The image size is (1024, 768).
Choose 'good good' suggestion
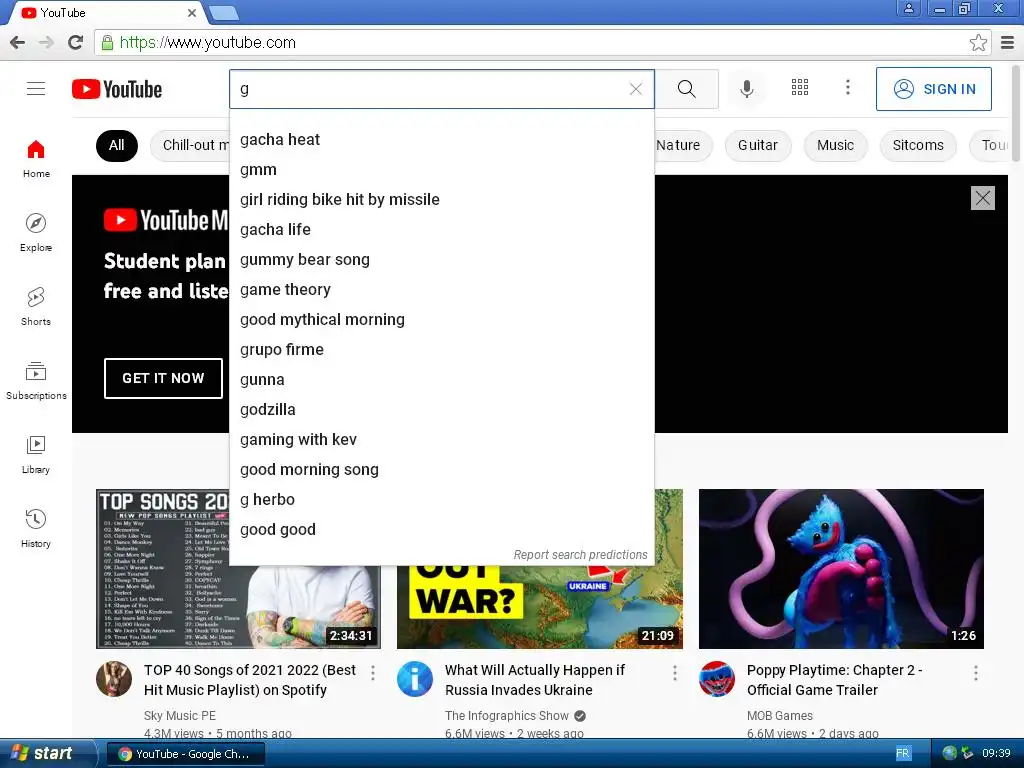click(441, 530)
